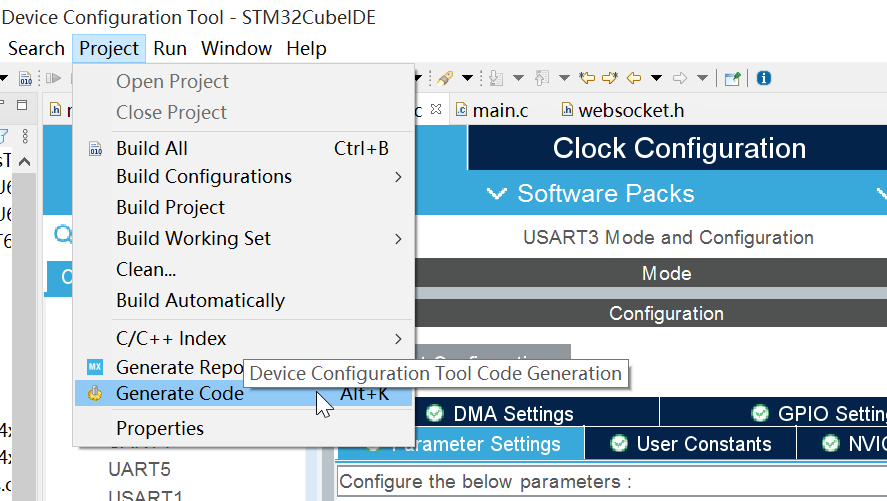Switch to the main.c editor tab
This screenshot has width=887, height=501.
[x=500, y=110]
